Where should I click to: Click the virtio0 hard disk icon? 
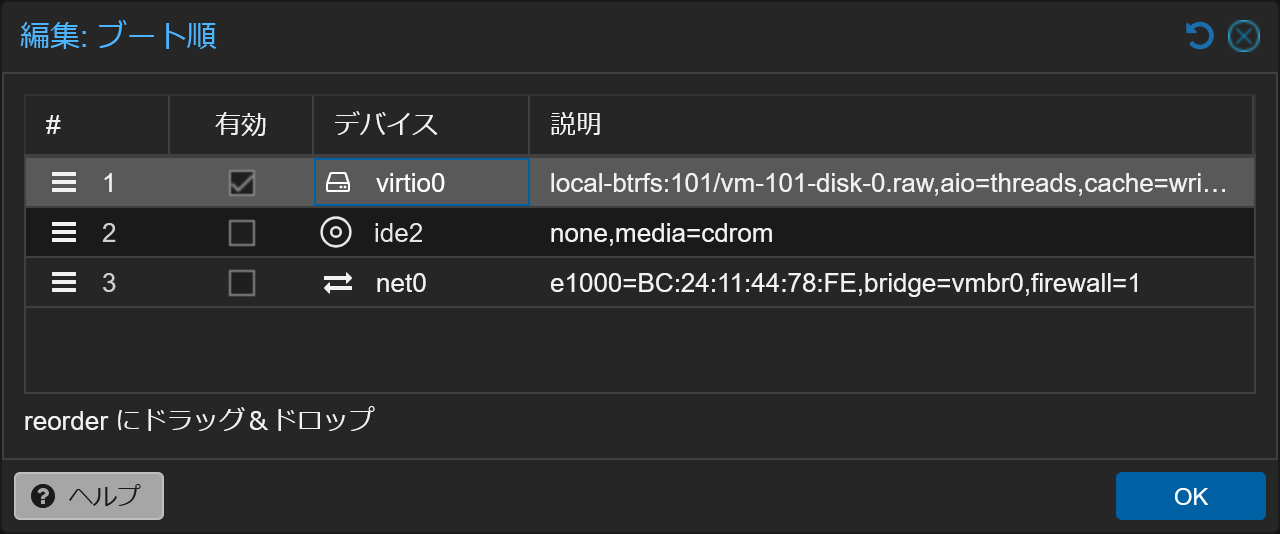(x=339, y=183)
